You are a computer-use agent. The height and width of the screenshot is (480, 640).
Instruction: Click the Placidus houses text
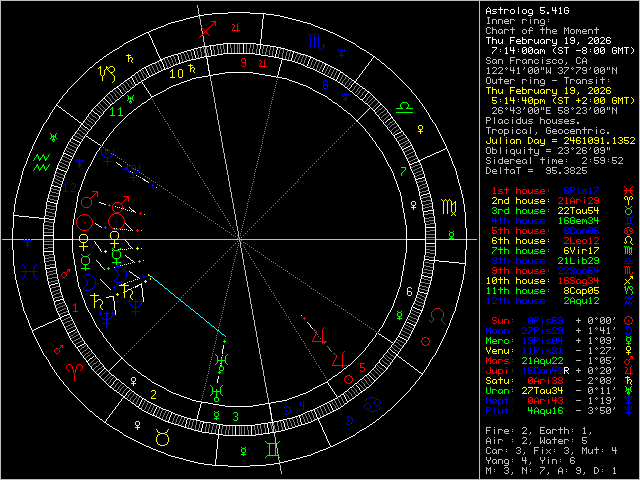click(534, 119)
